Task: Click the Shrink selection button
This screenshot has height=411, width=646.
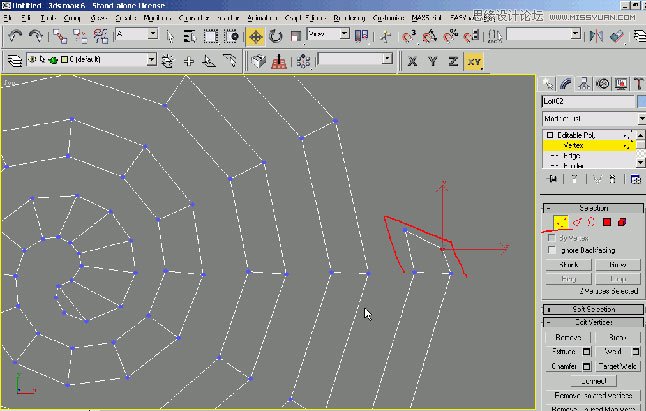Action: point(569,265)
